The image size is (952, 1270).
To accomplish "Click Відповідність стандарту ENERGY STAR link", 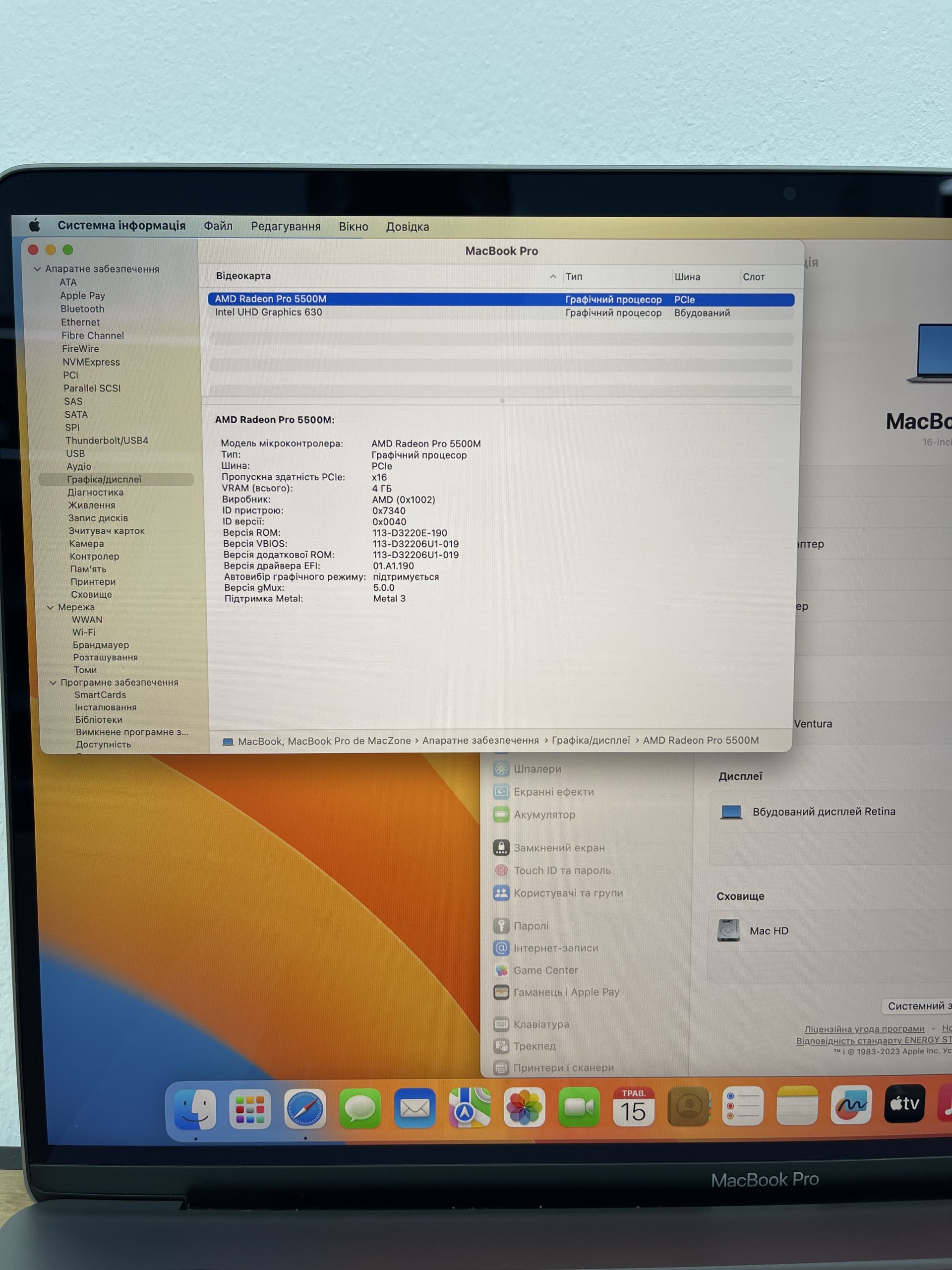I will pos(873,1040).
